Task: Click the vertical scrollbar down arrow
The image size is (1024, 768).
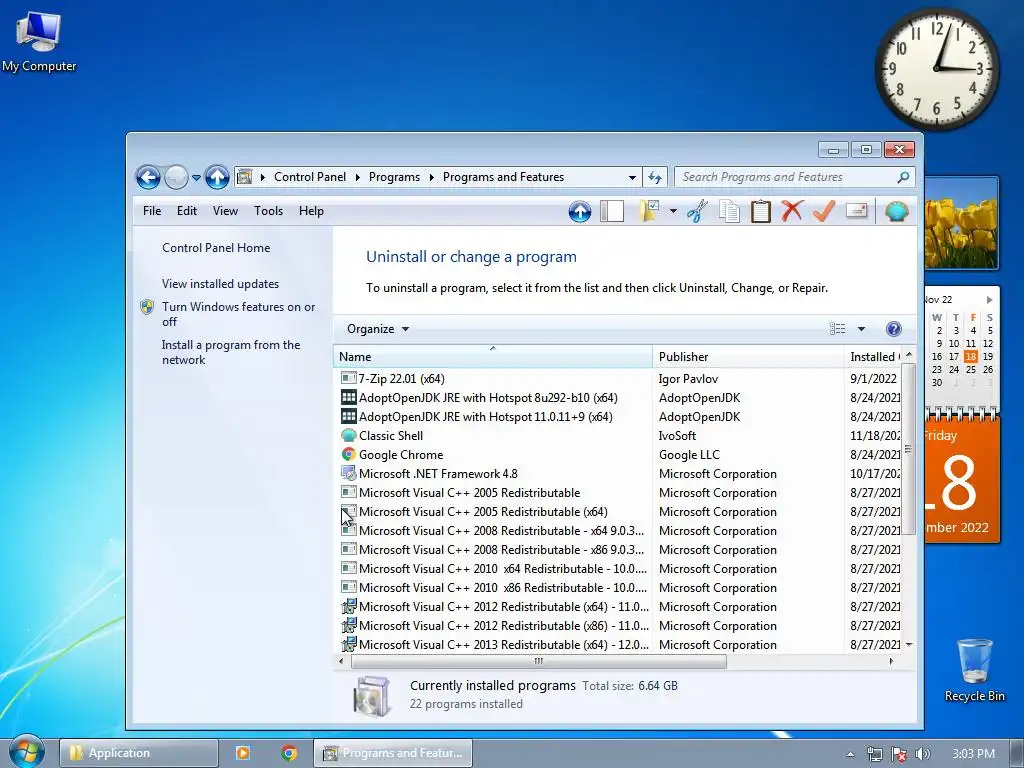Action: [x=908, y=645]
